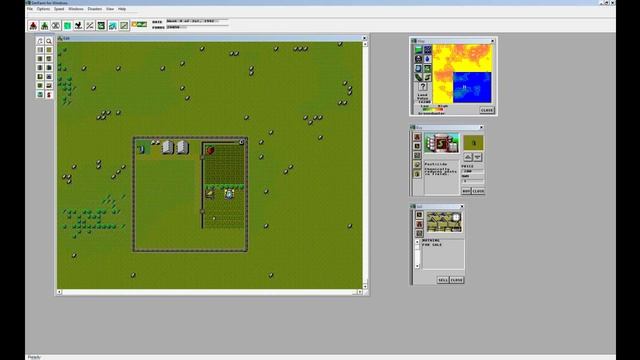Click the dark green S icon in top toolbar
The height and width of the screenshot is (360, 640).
pos(101,26)
